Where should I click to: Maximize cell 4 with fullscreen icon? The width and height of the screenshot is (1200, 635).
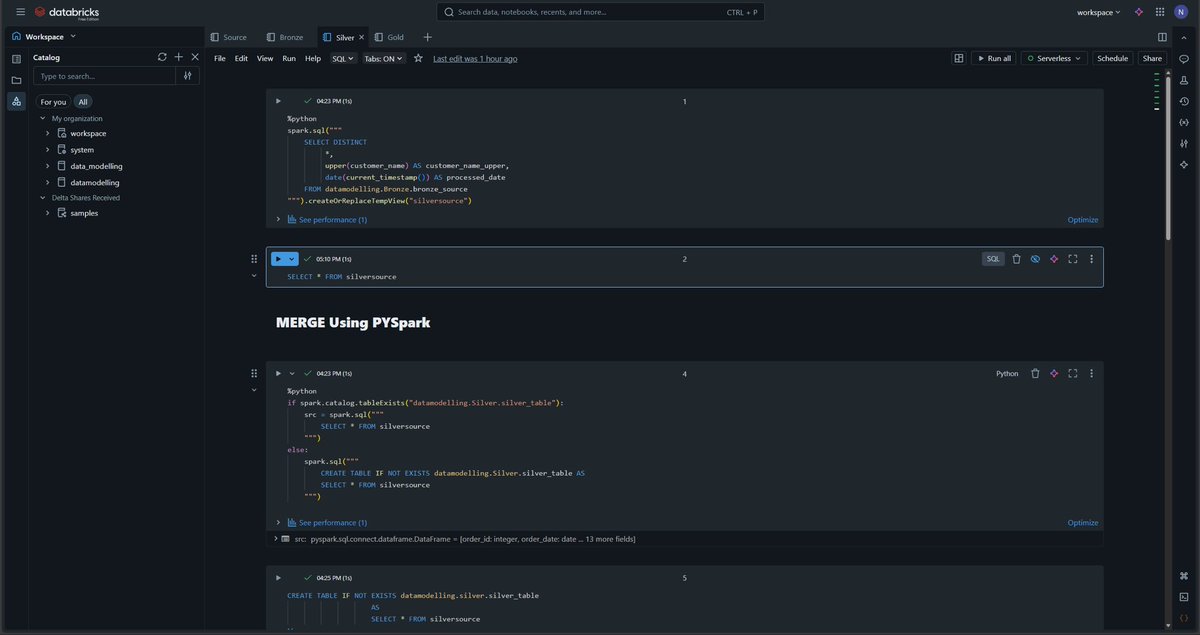(x=1073, y=373)
